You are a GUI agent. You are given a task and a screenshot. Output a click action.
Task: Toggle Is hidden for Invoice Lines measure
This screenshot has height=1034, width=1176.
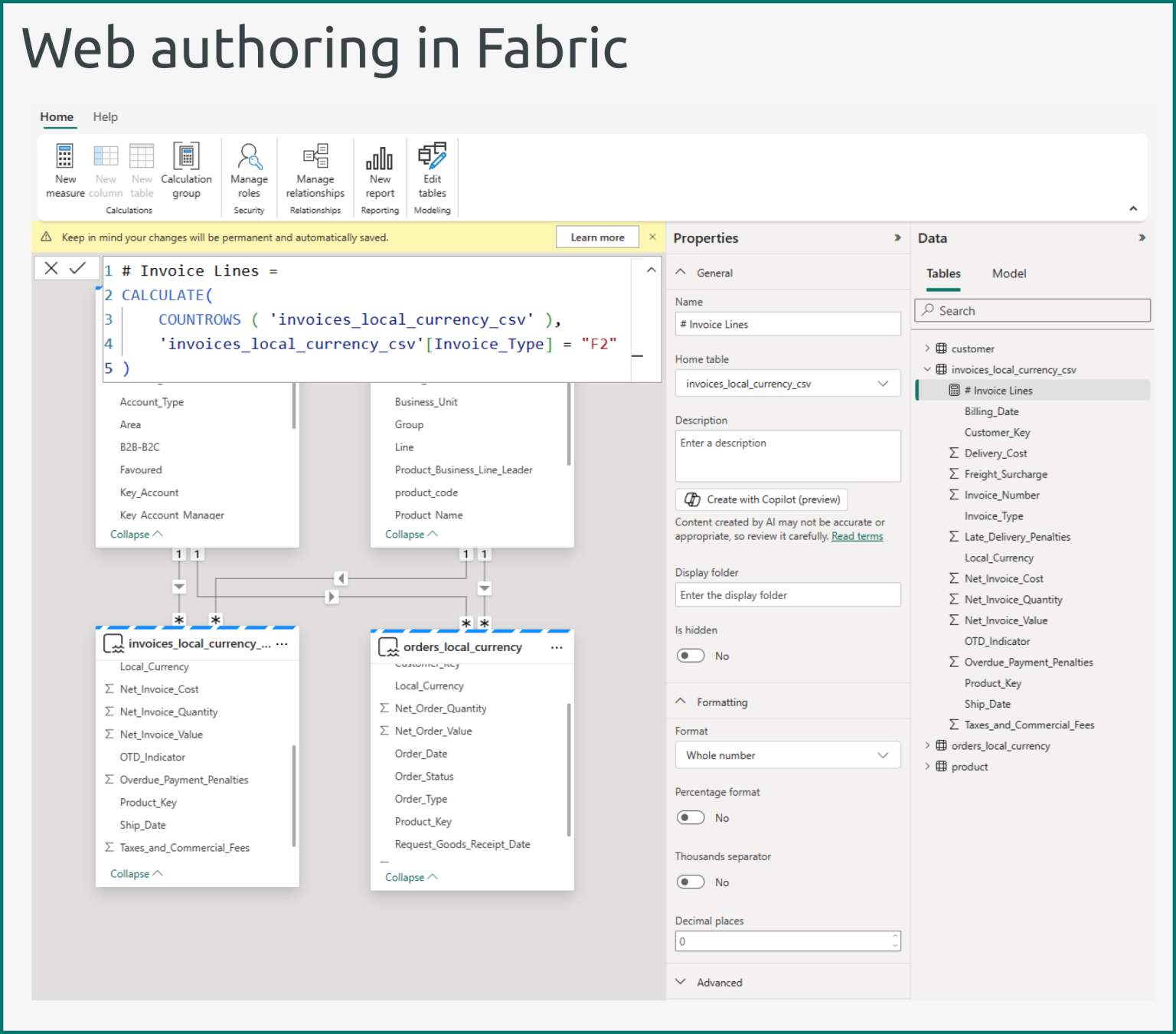tap(691, 656)
